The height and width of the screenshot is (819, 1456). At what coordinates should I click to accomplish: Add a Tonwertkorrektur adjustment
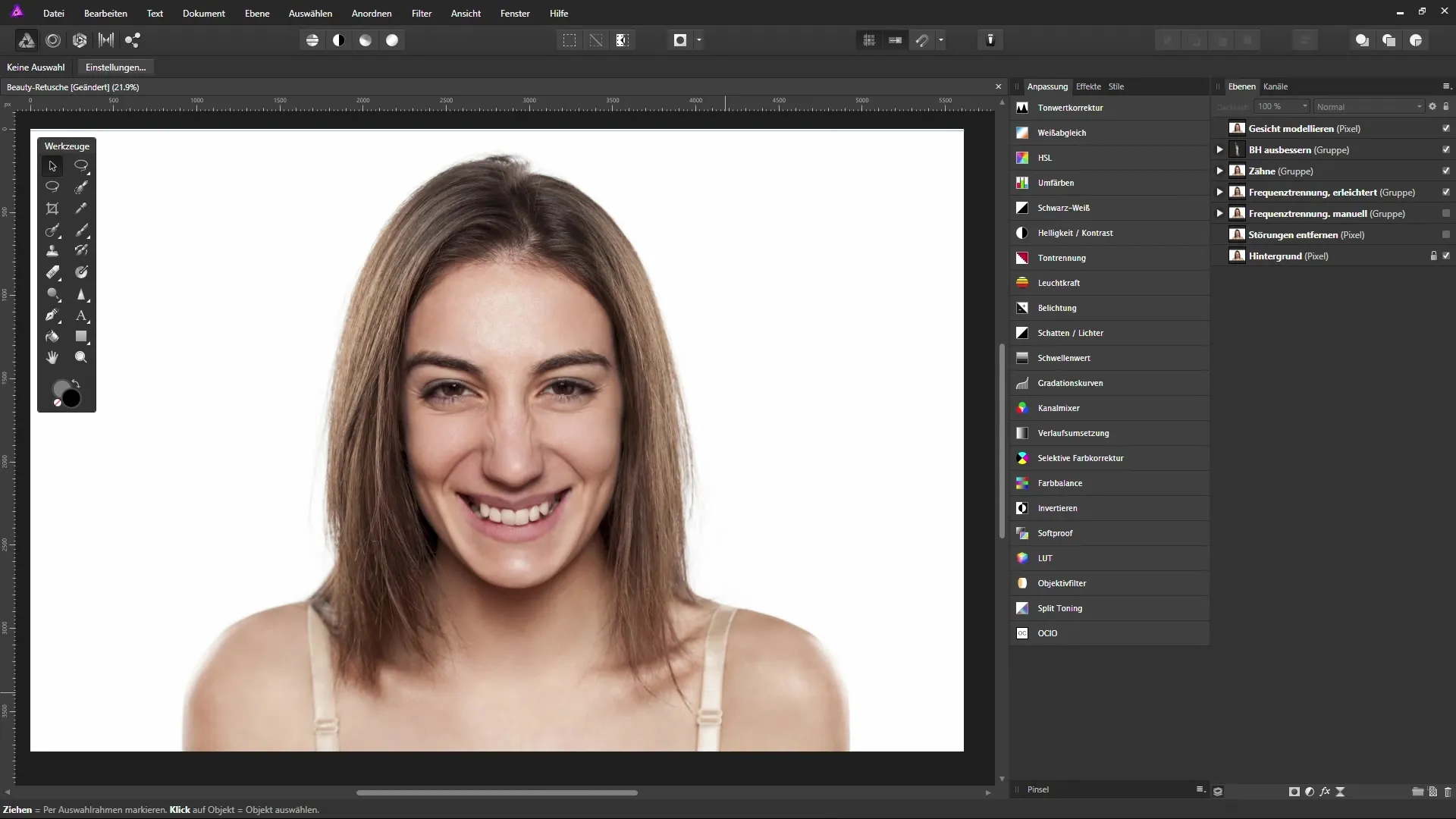(1109, 108)
